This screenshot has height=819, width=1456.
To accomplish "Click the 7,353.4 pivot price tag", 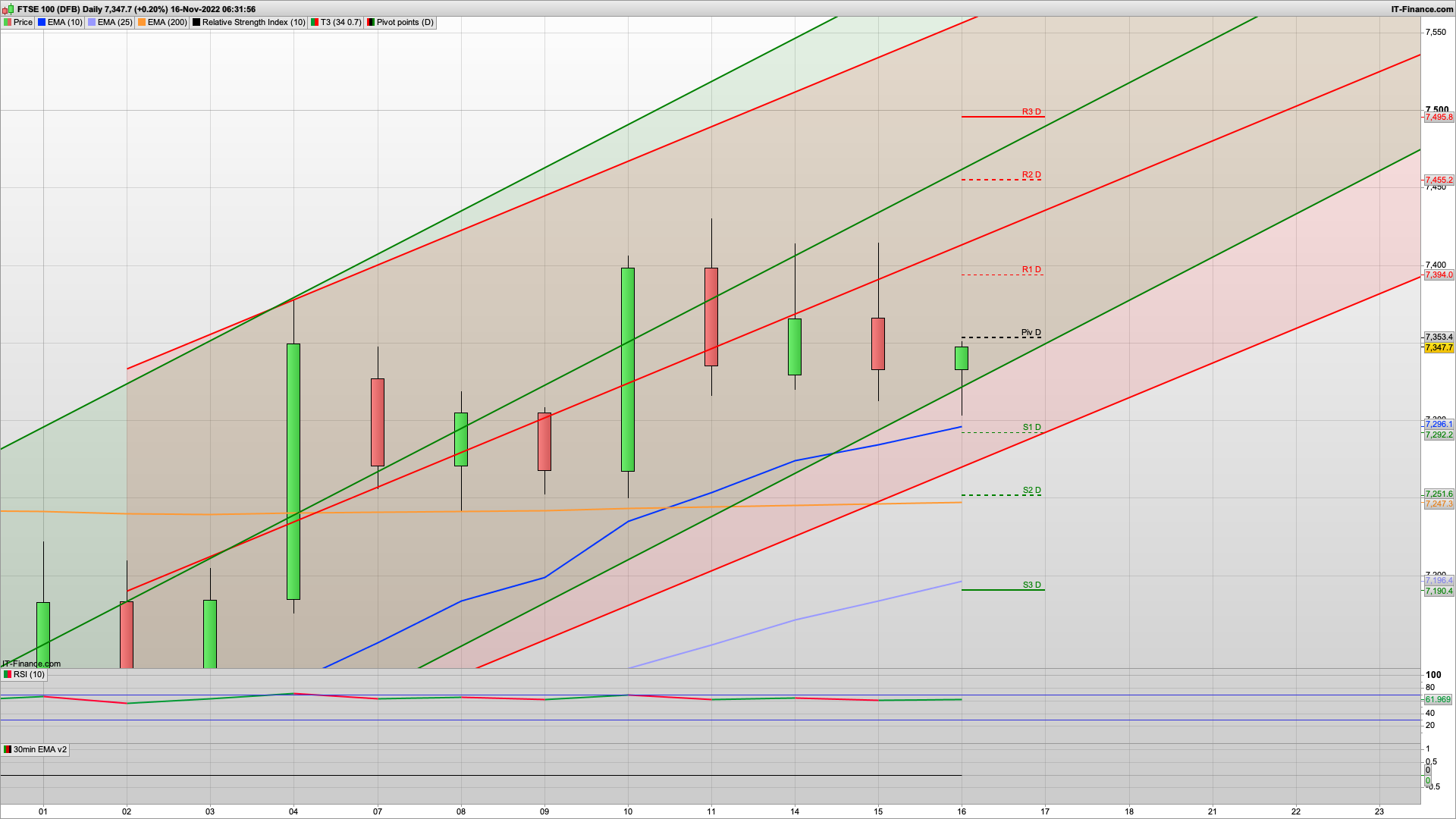I will click(1439, 337).
